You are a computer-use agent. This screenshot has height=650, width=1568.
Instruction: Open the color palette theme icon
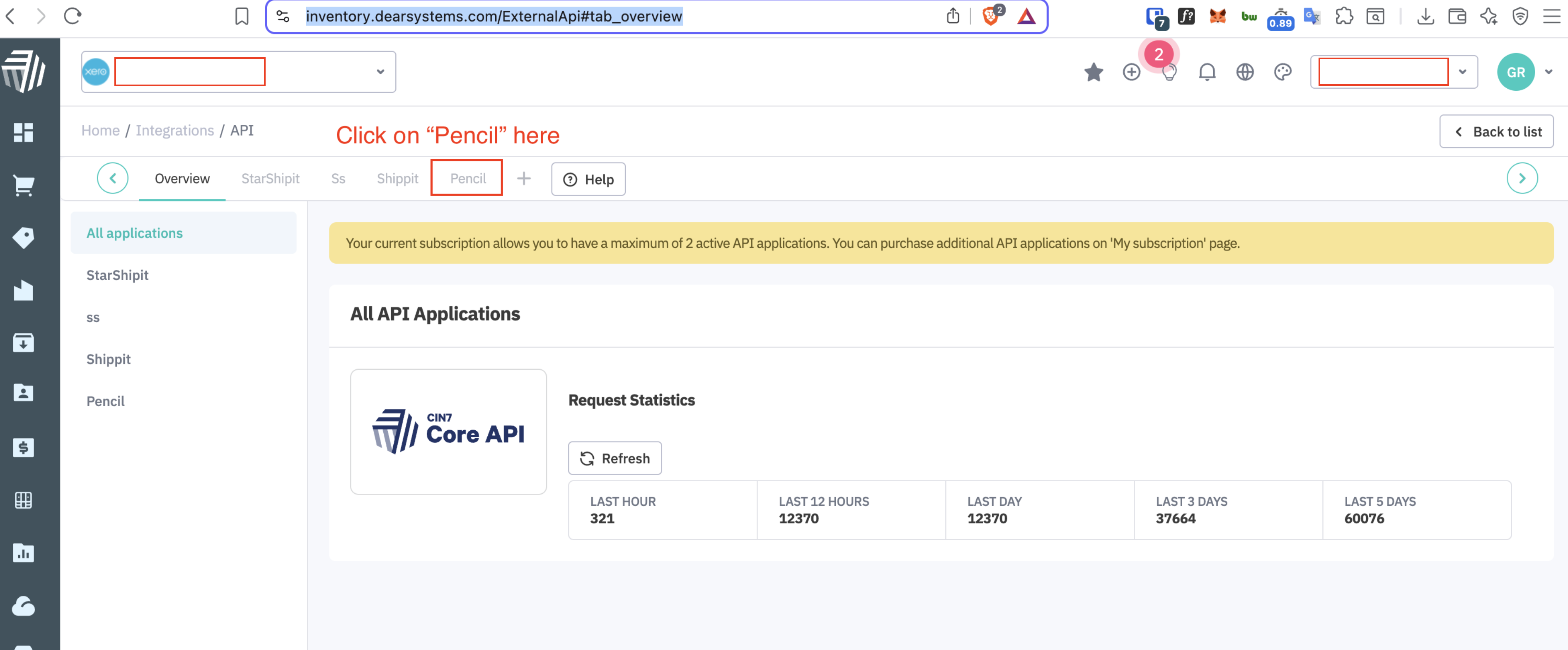[x=1282, y=72]
